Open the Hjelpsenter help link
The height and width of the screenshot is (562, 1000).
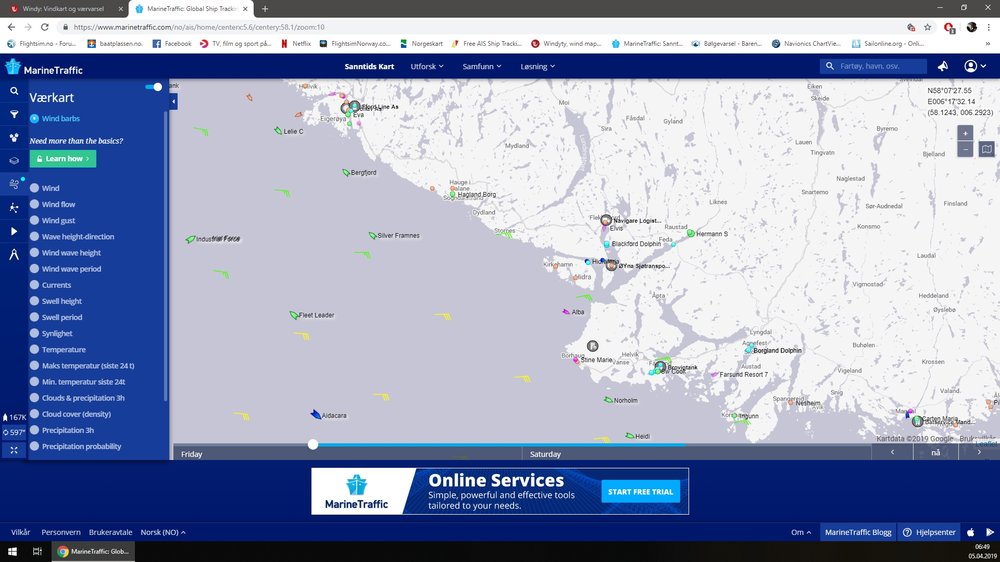point(929,532)
